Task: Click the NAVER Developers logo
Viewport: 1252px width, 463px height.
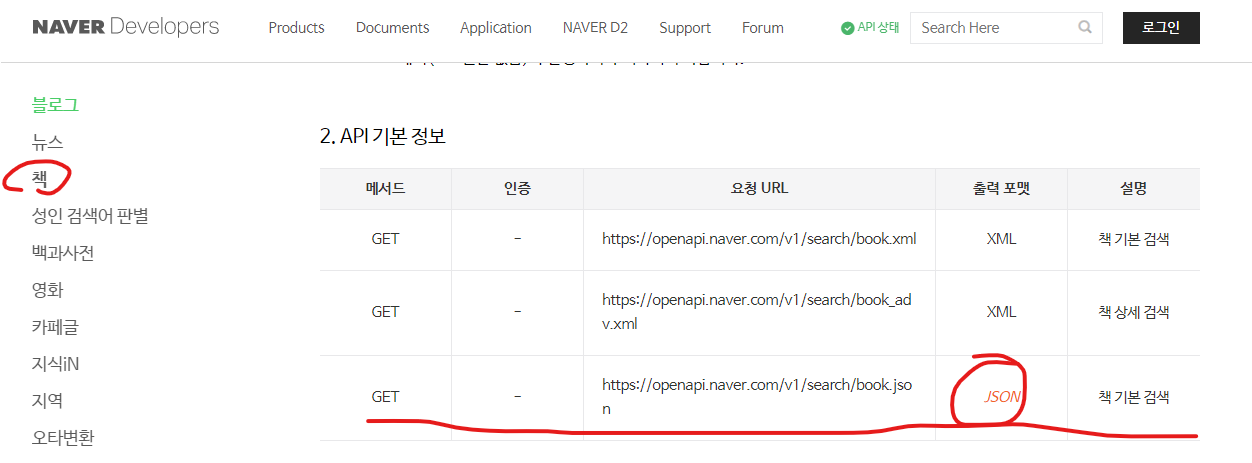Action: tap(125, 27)
